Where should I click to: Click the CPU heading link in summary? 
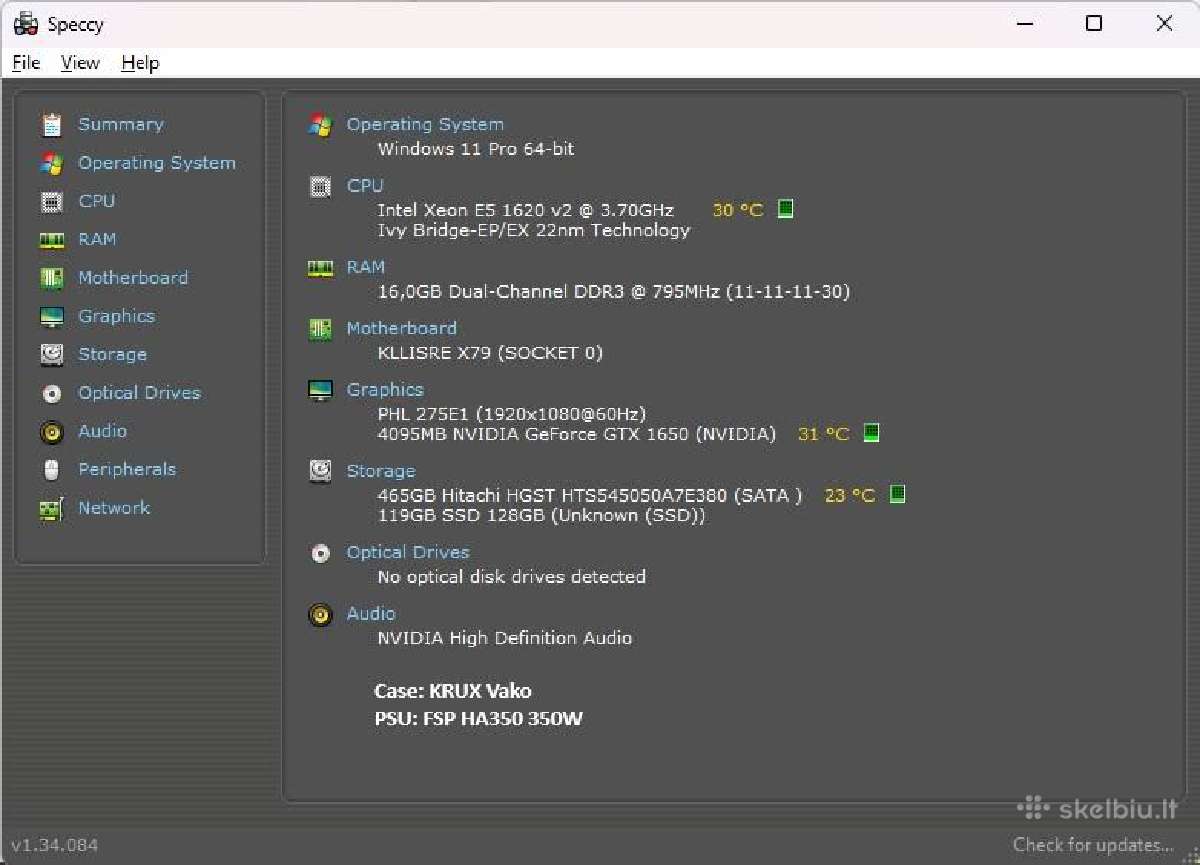point(365,186)
